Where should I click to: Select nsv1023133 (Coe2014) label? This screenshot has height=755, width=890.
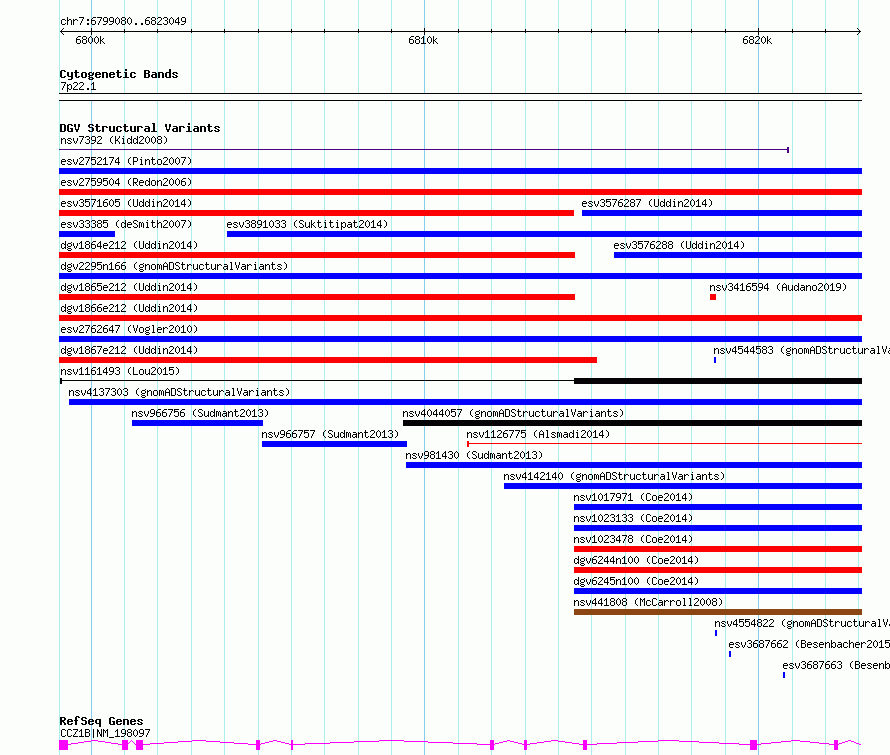(x=633, y=518)
